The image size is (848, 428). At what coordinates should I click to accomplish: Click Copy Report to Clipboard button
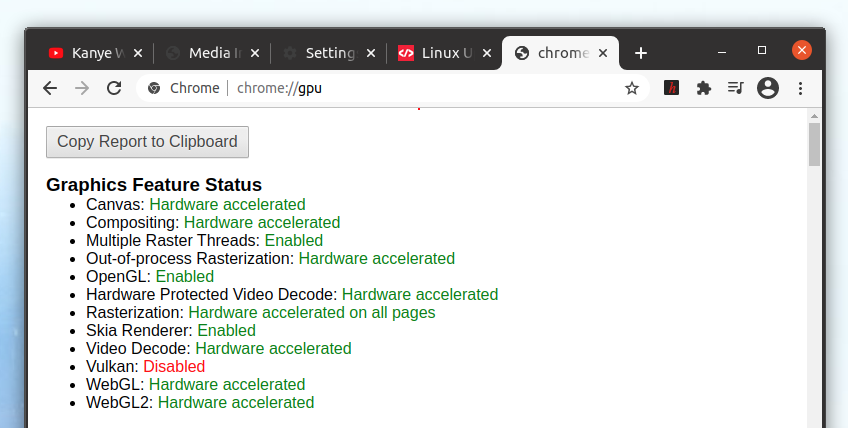tap(147, 142)
